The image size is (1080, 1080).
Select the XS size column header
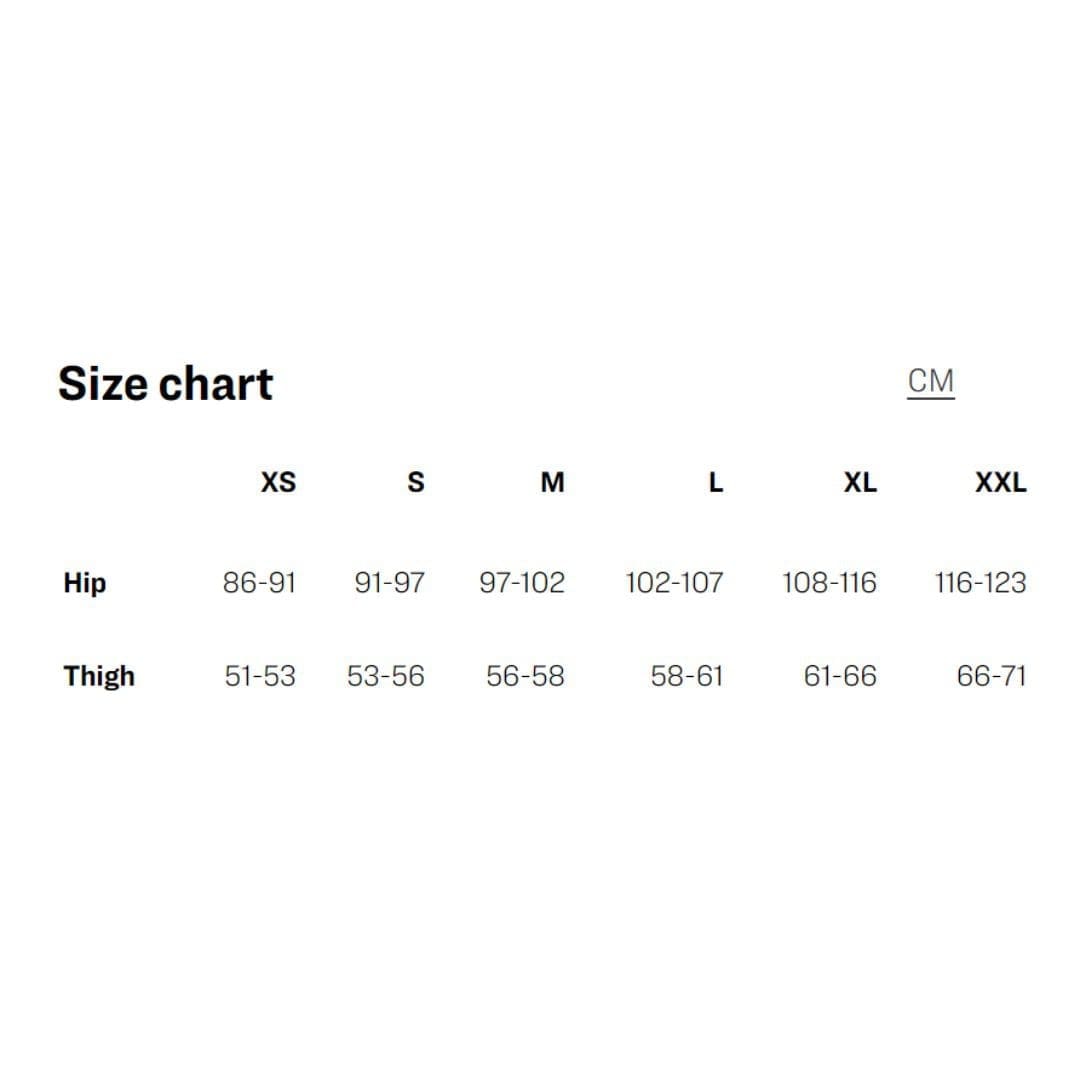point(278,483)
